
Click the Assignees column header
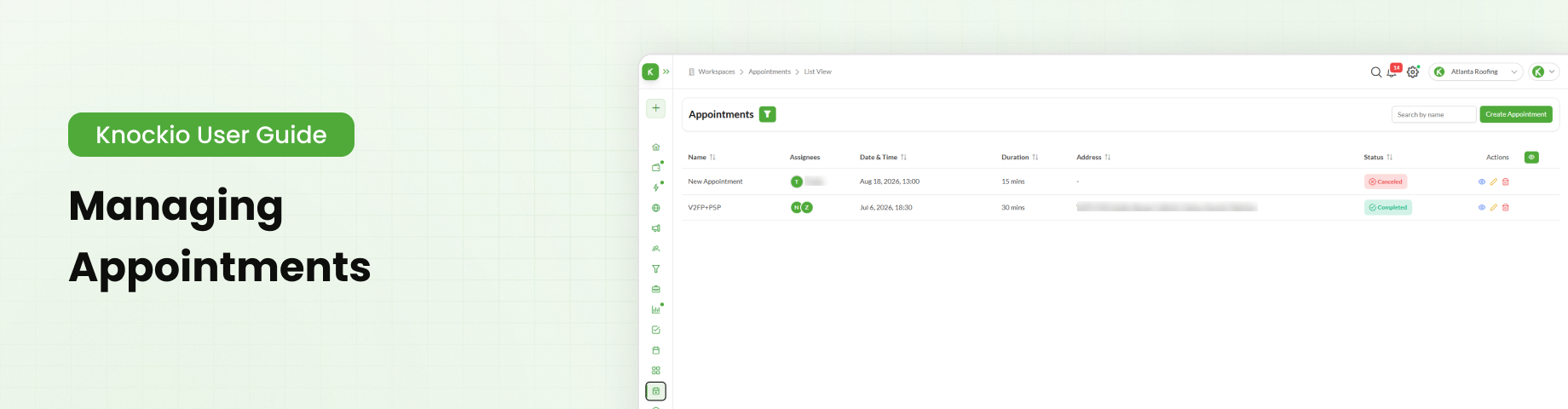pos(804,157)
